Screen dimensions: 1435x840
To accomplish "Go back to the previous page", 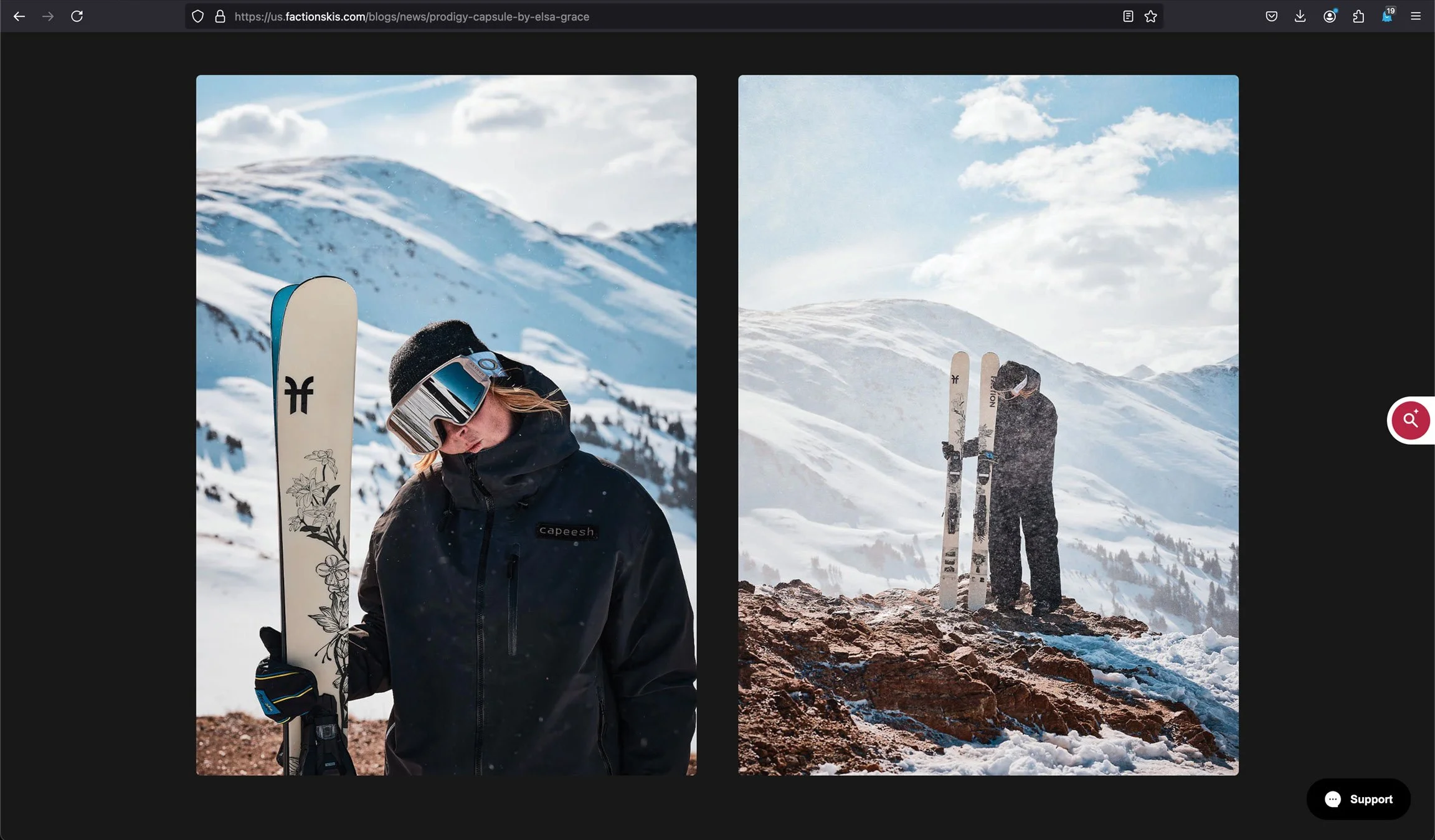I will (19, 17).
